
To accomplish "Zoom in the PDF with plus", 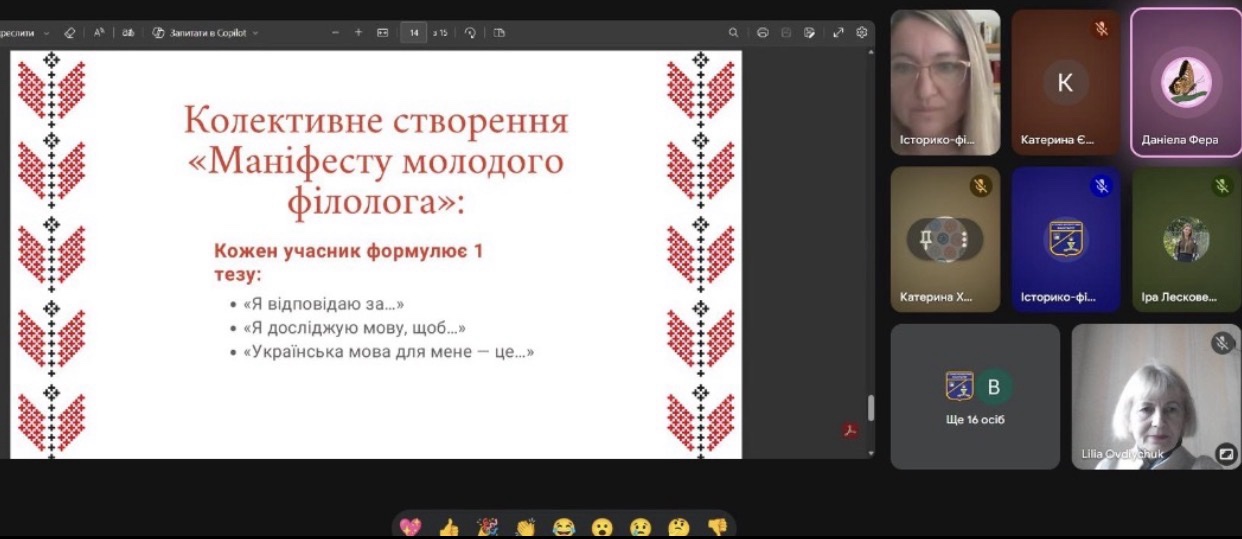I will 358,32.
